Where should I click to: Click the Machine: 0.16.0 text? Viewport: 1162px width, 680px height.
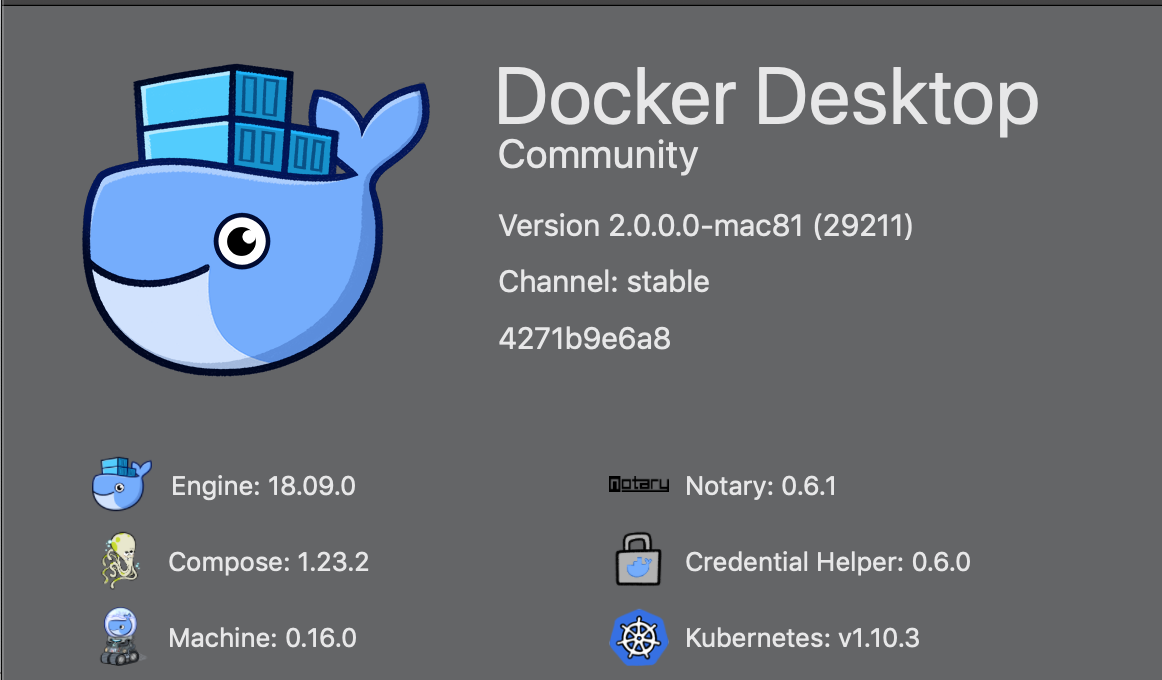click(262, 638)
